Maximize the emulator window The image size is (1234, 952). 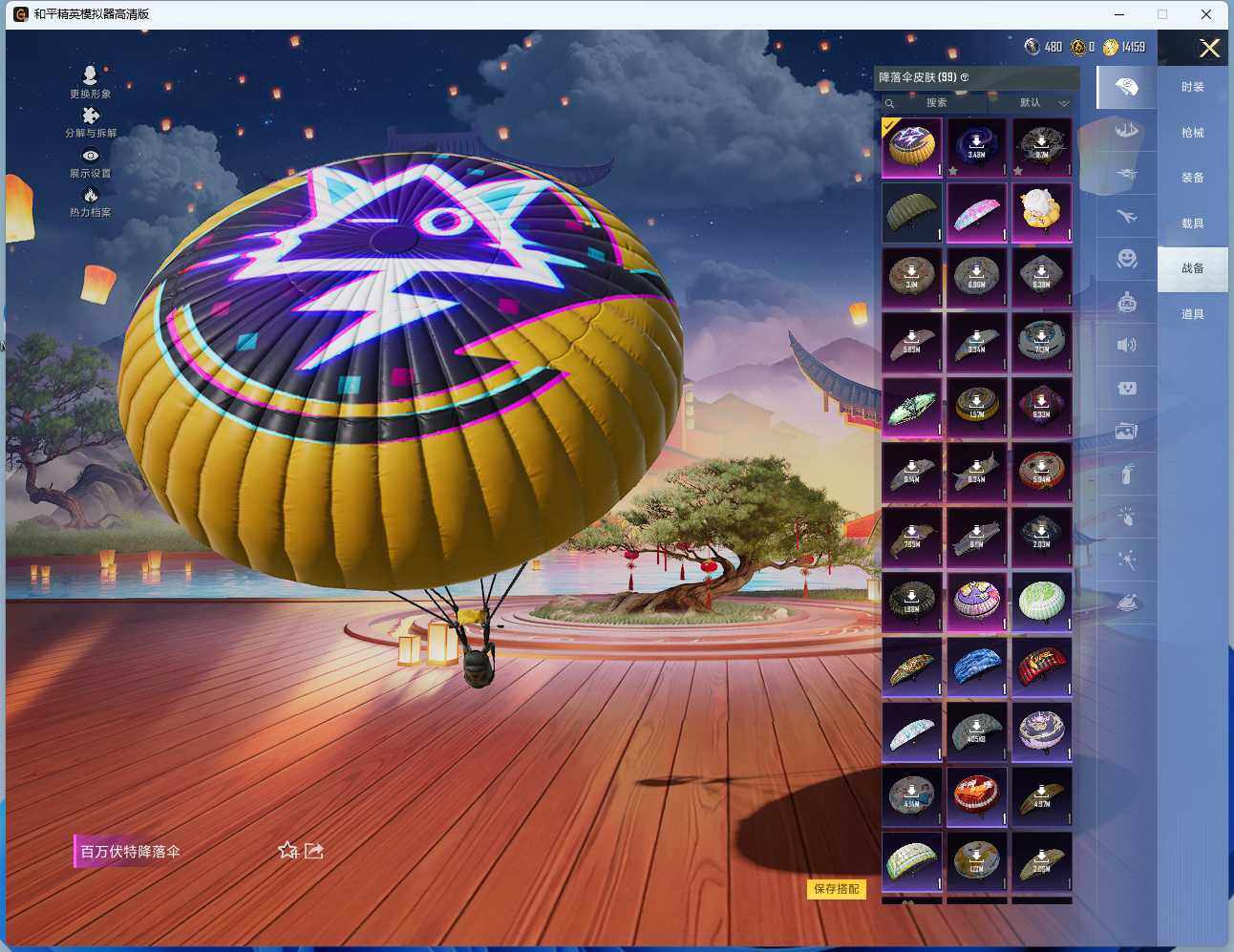tap(1162, 14)
